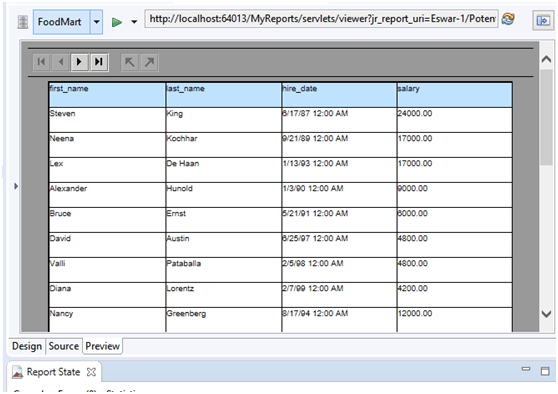Jump to the last report page
558x394 pixels.
[x=99, y=62]
